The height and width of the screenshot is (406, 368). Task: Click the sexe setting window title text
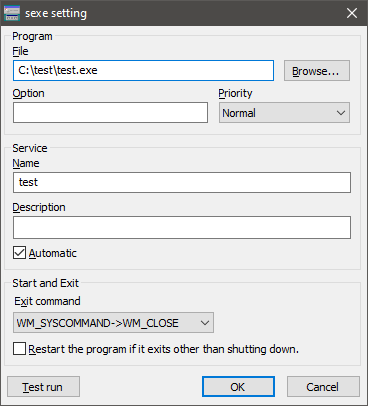[56, 13]
